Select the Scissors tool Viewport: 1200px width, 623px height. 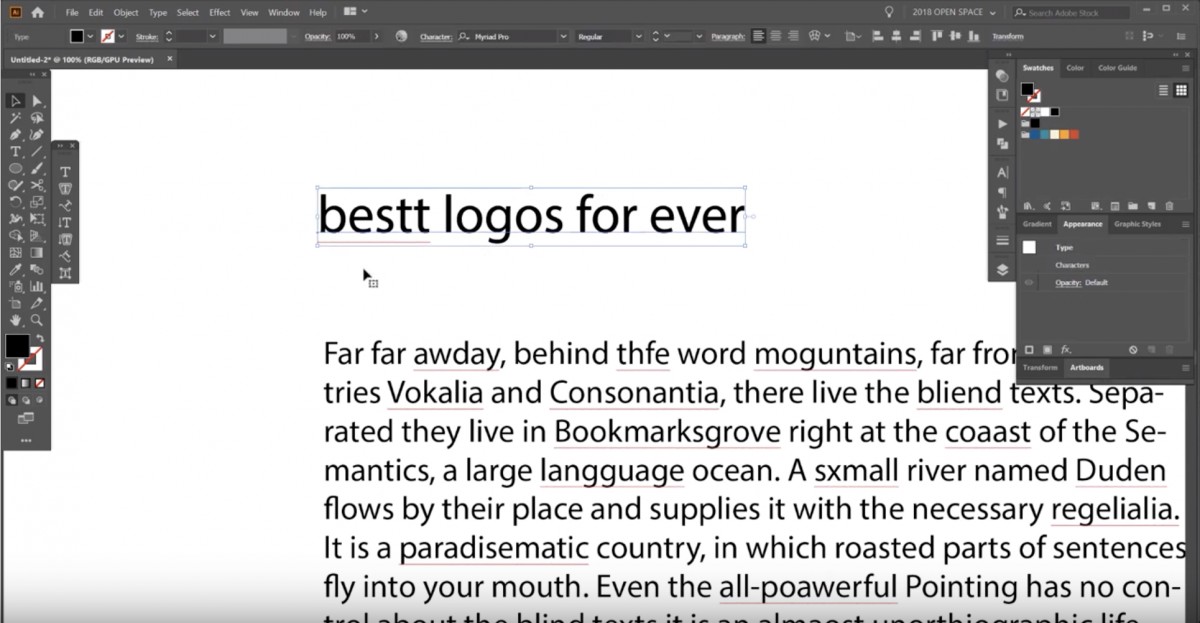click(x=37, y=185)
